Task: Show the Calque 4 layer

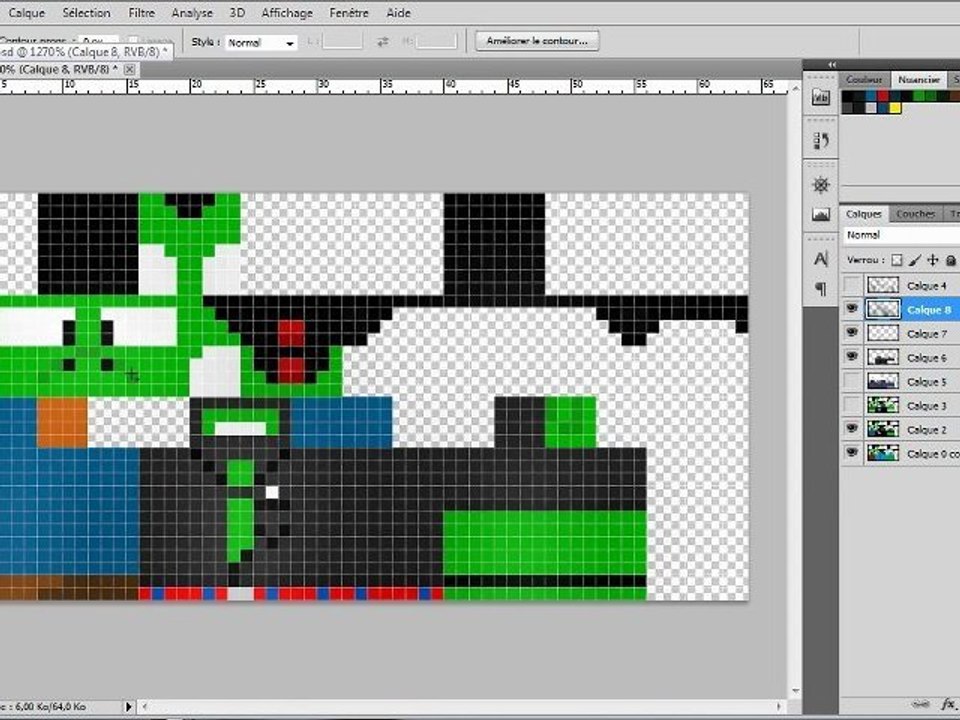Action: 852,285
